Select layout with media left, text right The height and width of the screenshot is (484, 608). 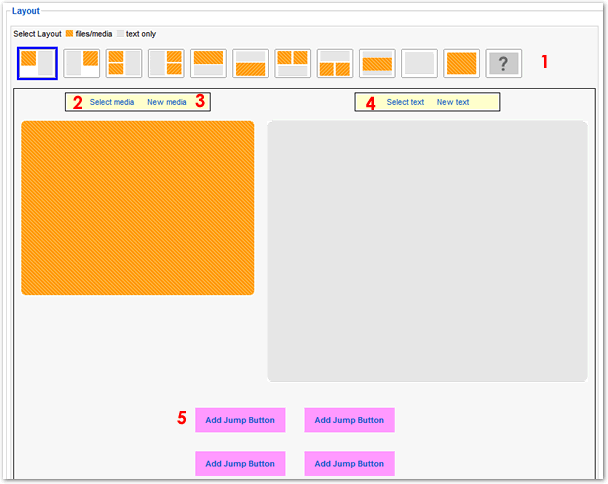click(x=37, y=63)
